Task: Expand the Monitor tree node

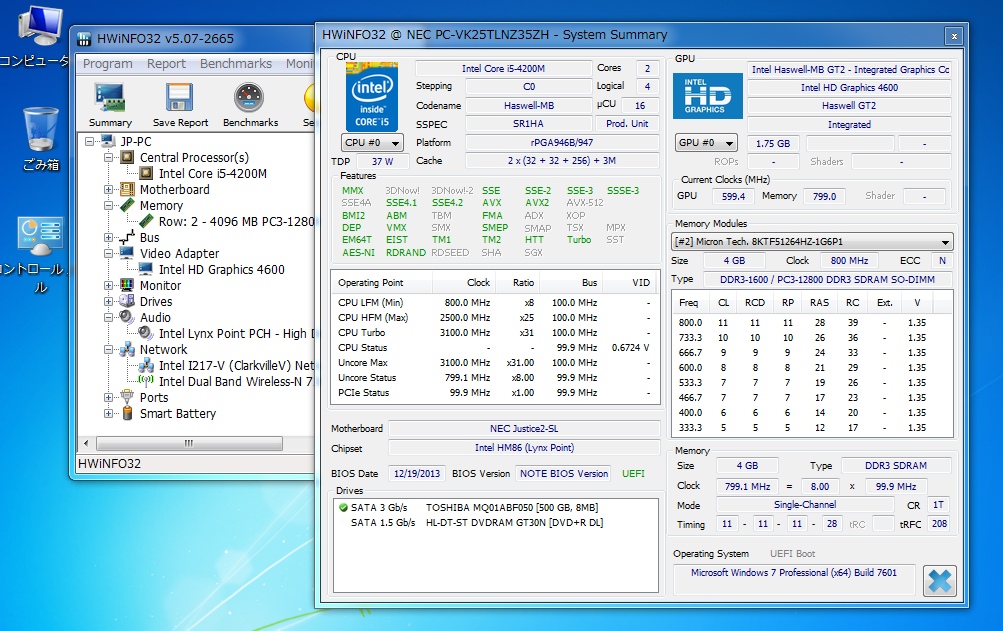Action: pos(108,285)
